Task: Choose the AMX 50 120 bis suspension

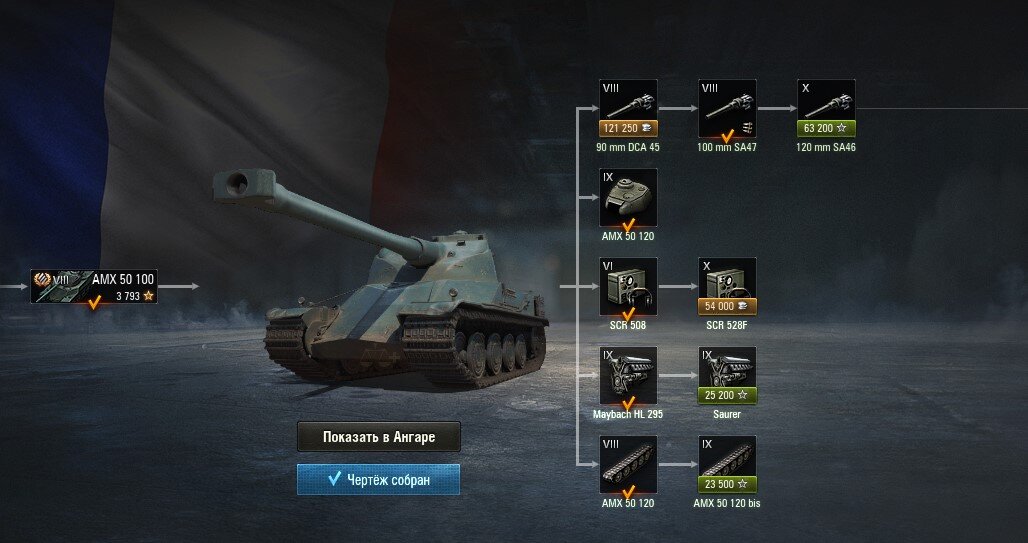Action: [x=727, y=465]
